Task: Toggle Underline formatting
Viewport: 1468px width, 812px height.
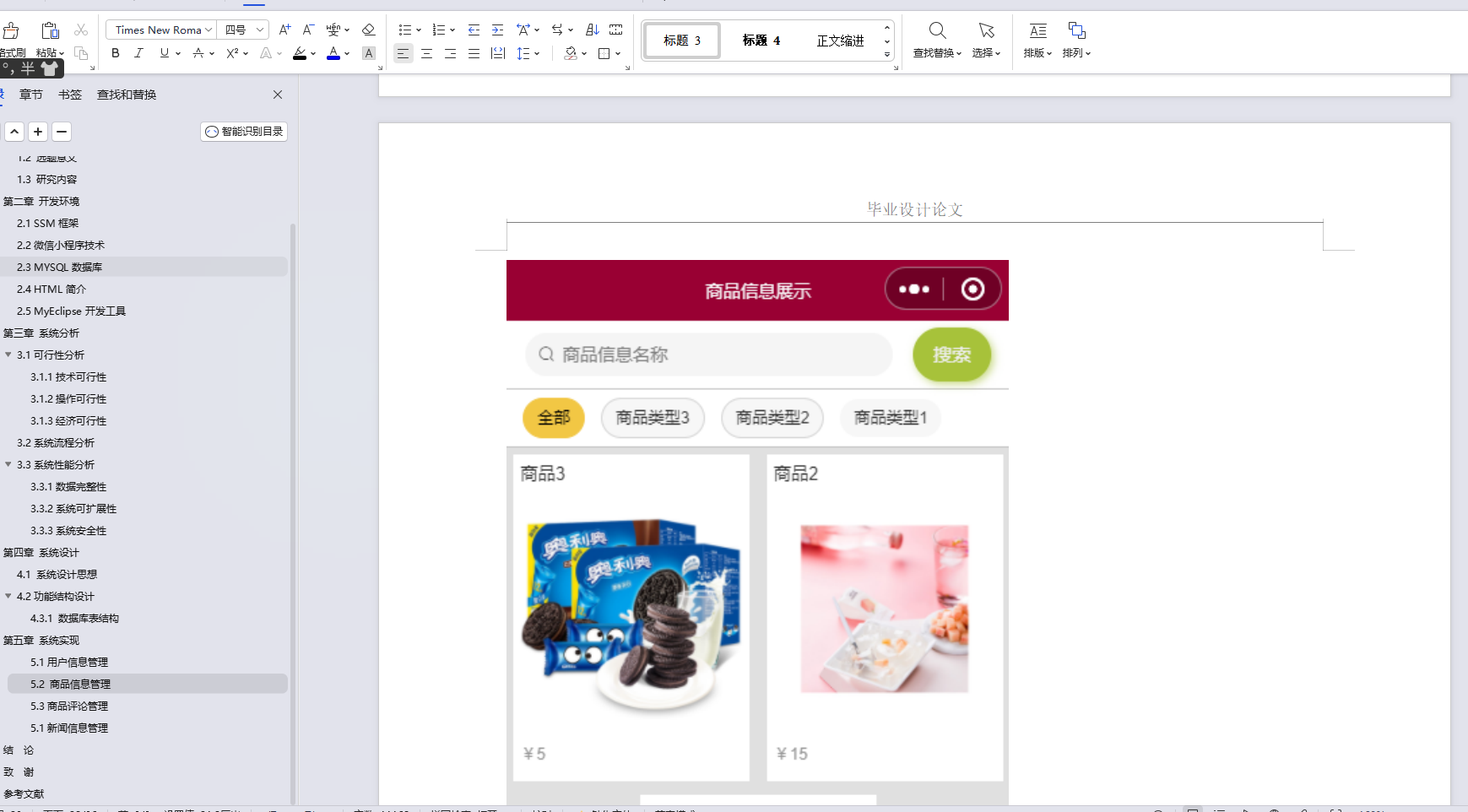Action: (x=164, y=53)
